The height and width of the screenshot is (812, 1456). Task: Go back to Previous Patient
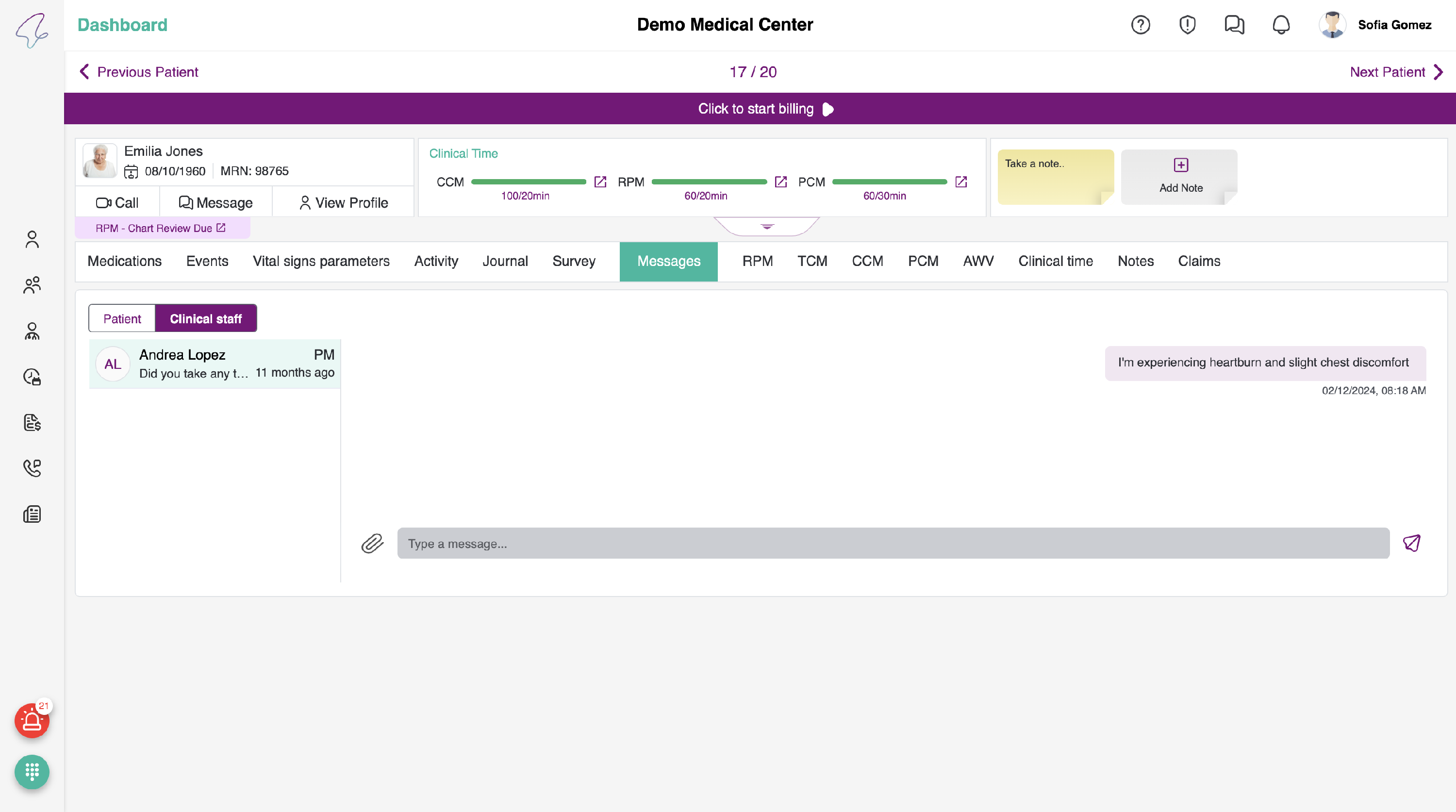click(139, 72)
